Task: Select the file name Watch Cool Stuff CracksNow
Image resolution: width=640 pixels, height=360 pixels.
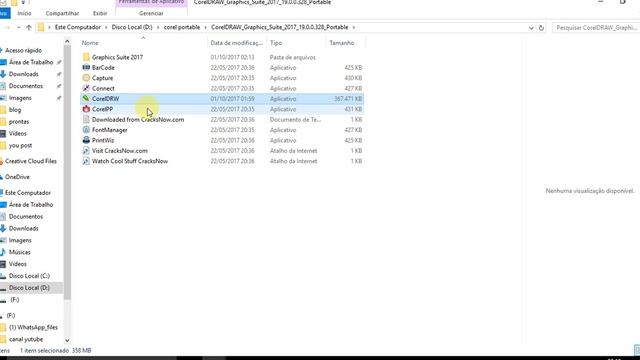Action: (130, 161)
